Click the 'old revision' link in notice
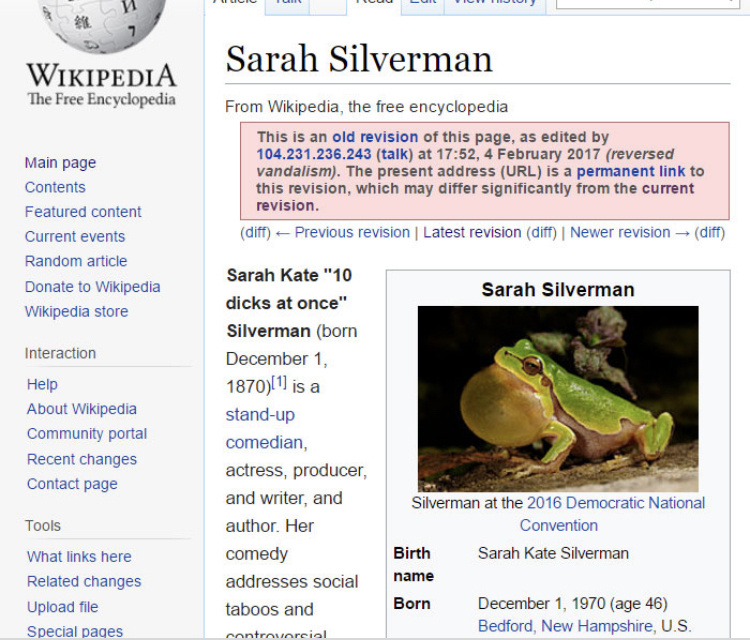This screenshot has width=750, height=640. [375, 137]
